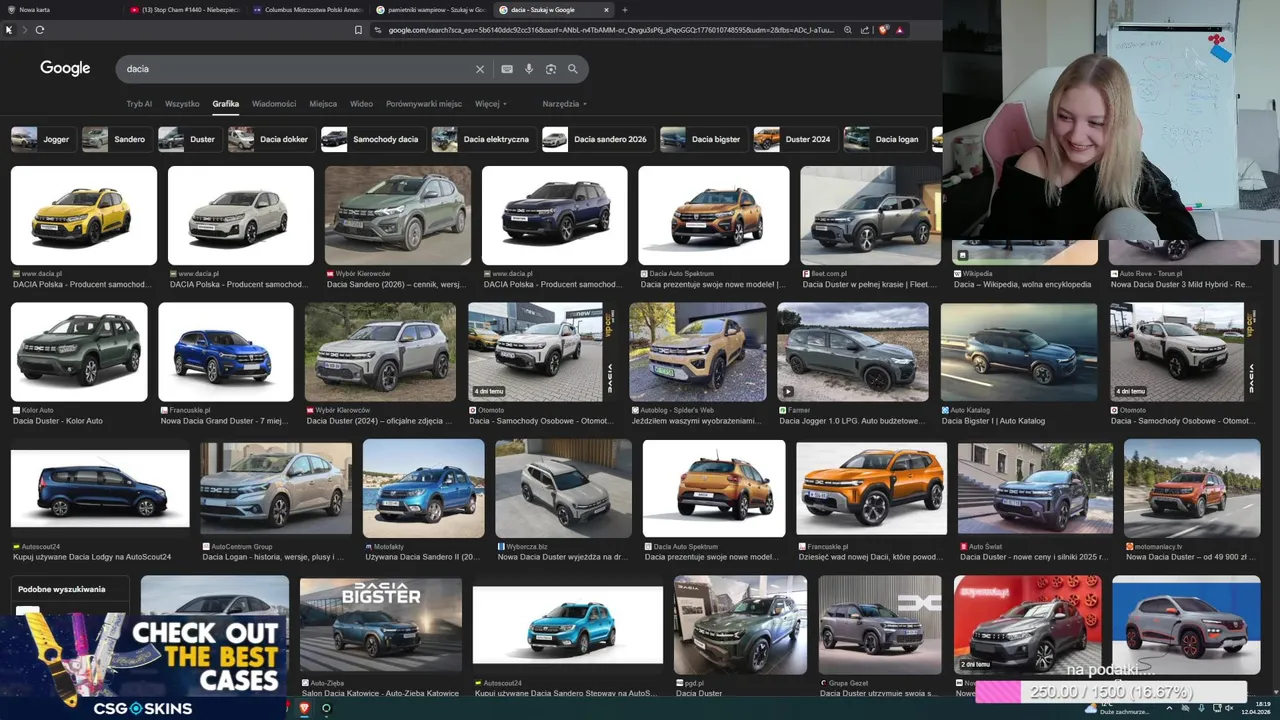Bookmark this page with the bookmark icon

(358, 30)
